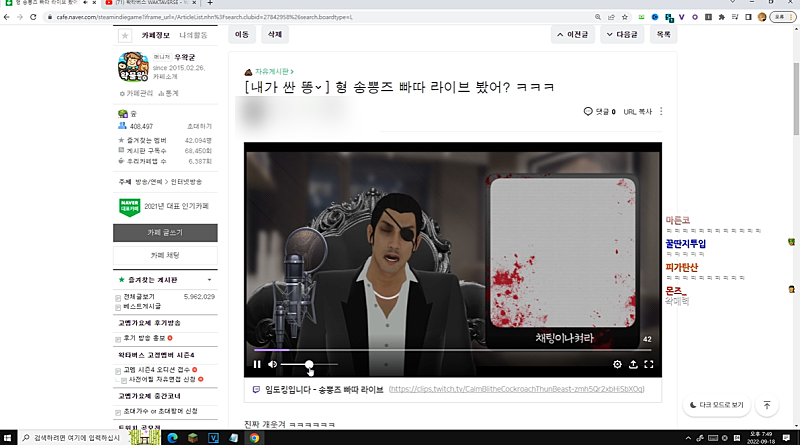Open video settings gear in player
The height and width of the screenshot is (445, 800).
tap(617, 365)
